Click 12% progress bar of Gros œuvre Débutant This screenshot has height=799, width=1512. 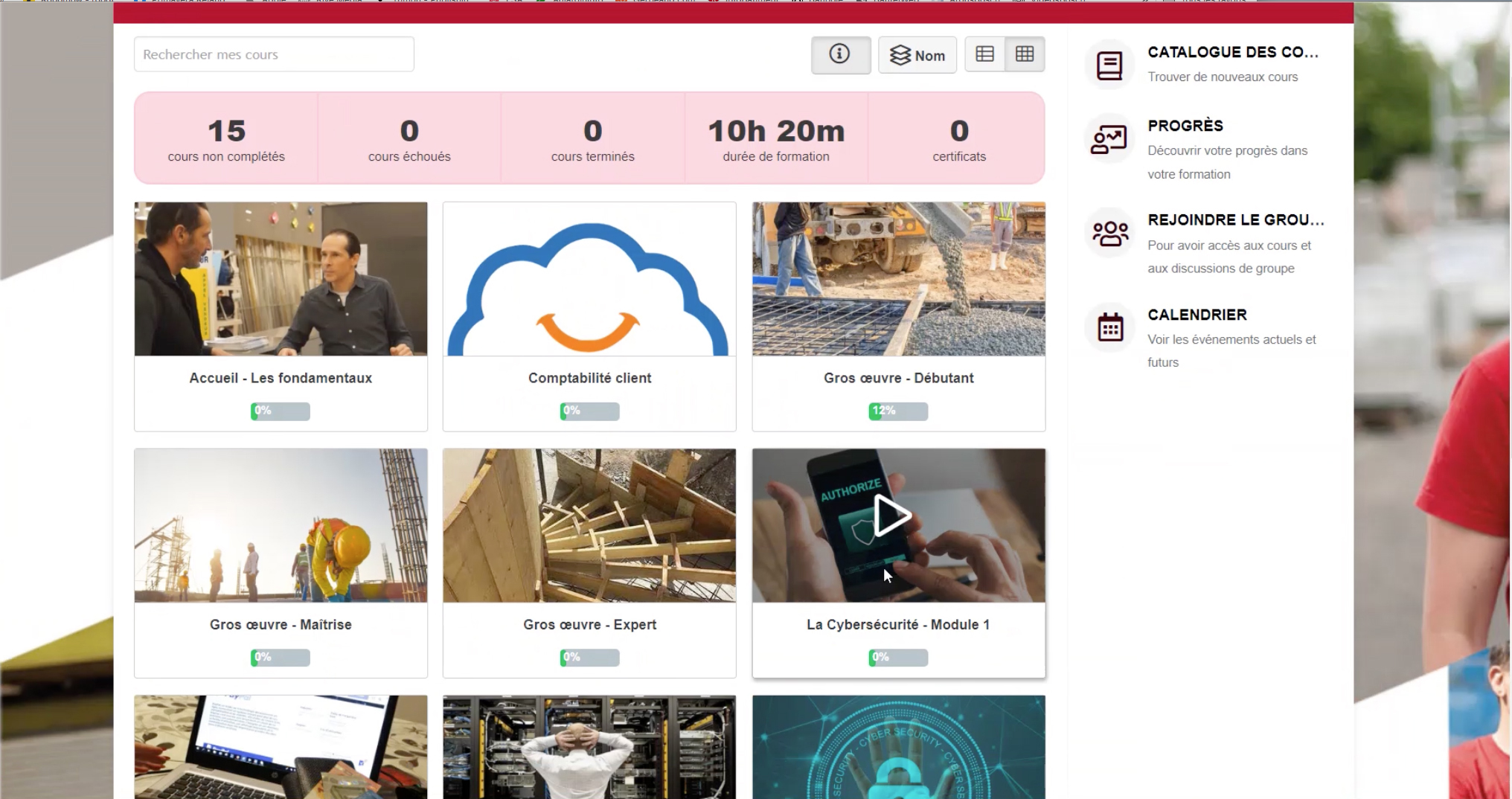(x=898, y=411)
